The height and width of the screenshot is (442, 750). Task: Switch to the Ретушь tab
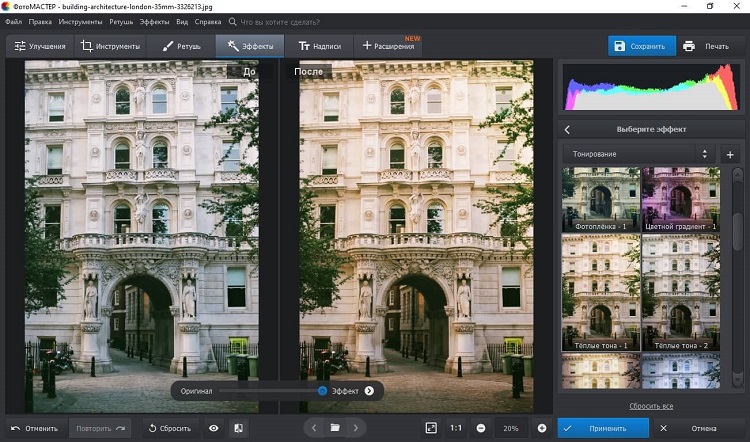181,46
